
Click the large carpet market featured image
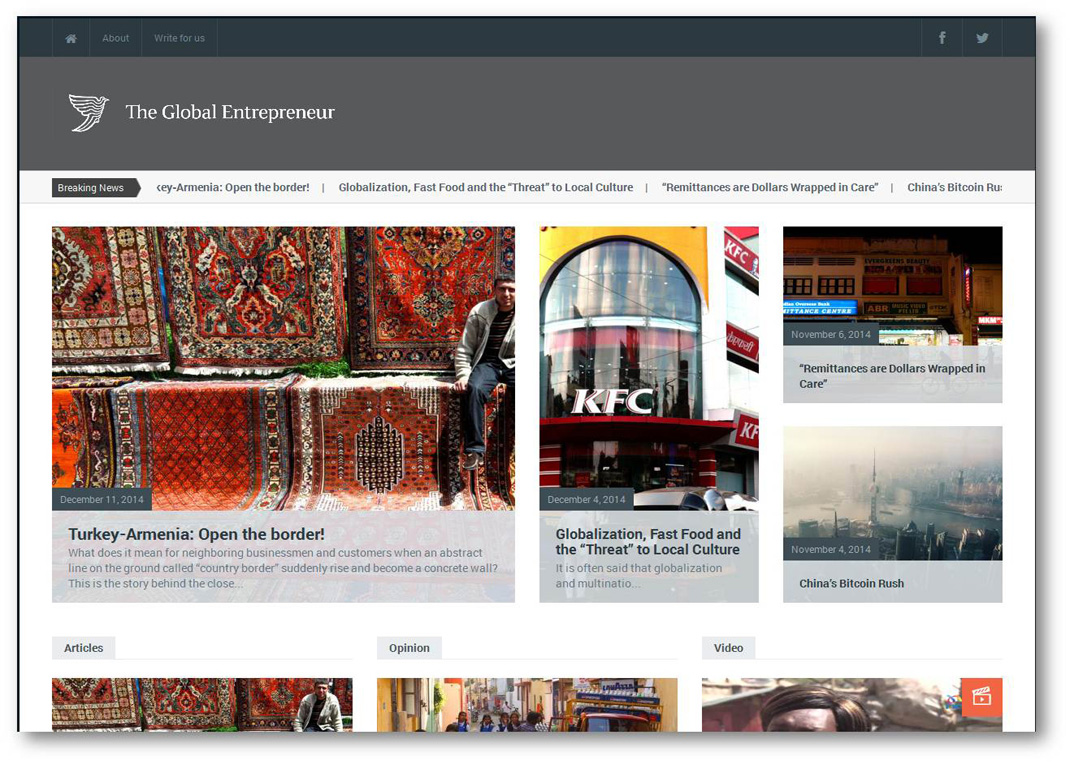click(x=283, y=368)
